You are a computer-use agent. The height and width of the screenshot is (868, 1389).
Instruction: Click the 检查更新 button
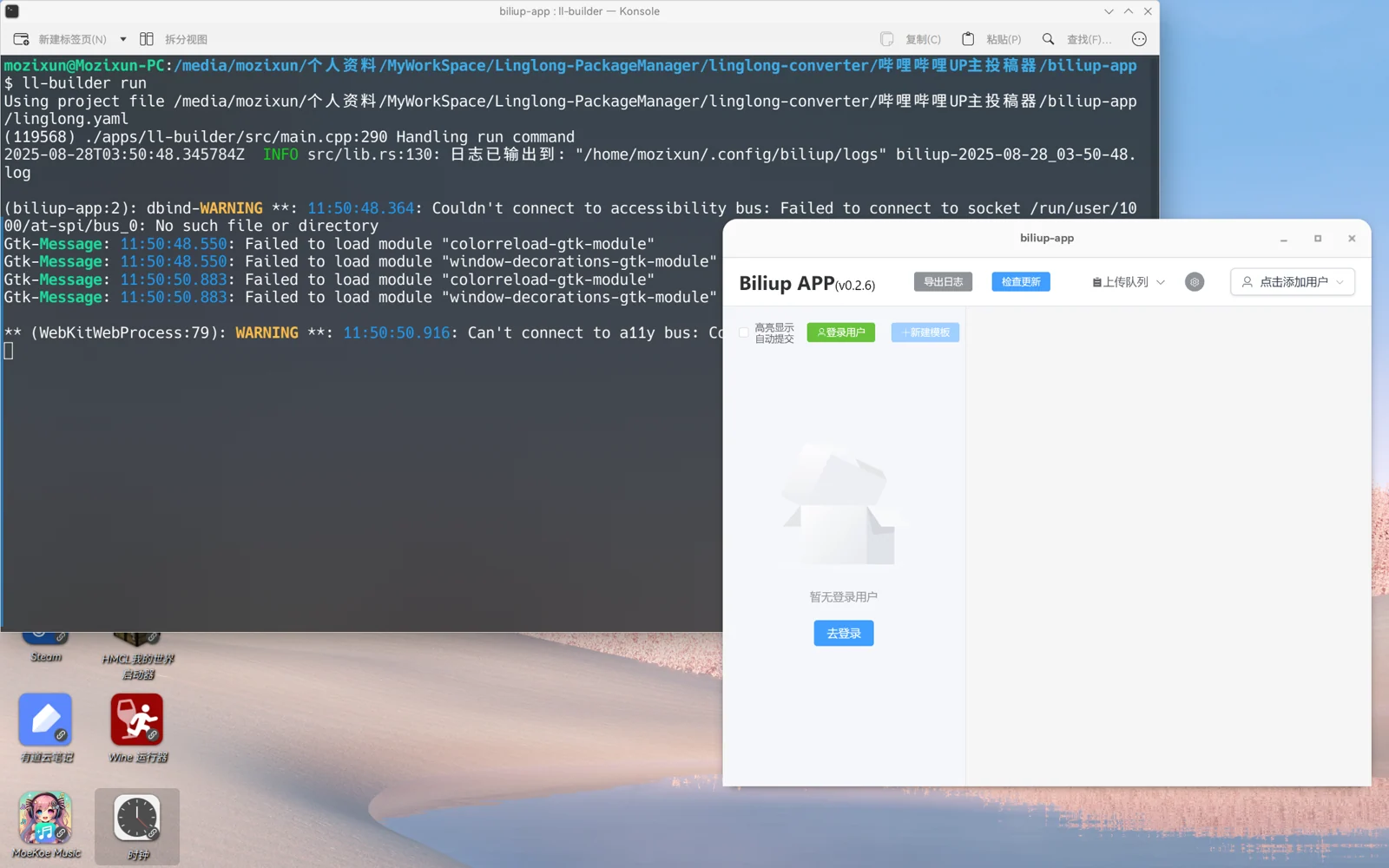pos(1021,282)
